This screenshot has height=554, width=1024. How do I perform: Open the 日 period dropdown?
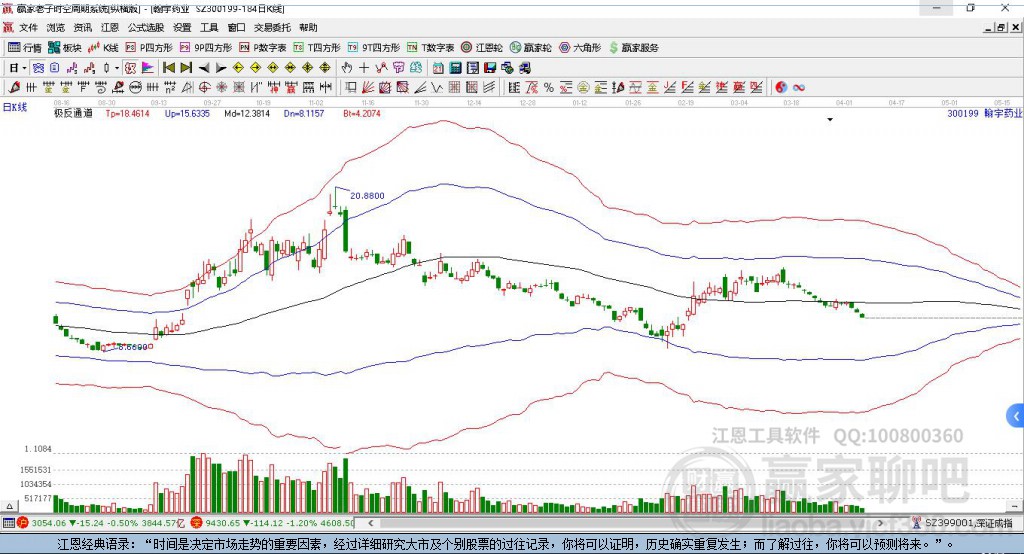[x=17, y=68]
